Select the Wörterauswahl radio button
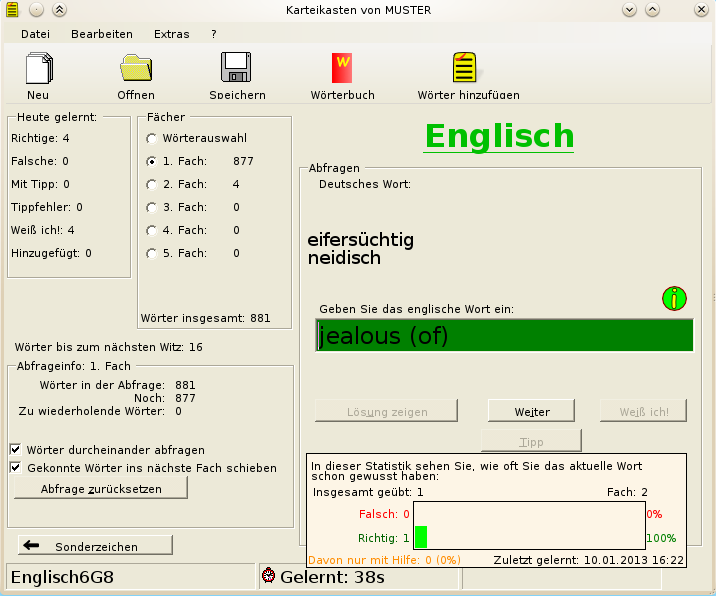 151,138
